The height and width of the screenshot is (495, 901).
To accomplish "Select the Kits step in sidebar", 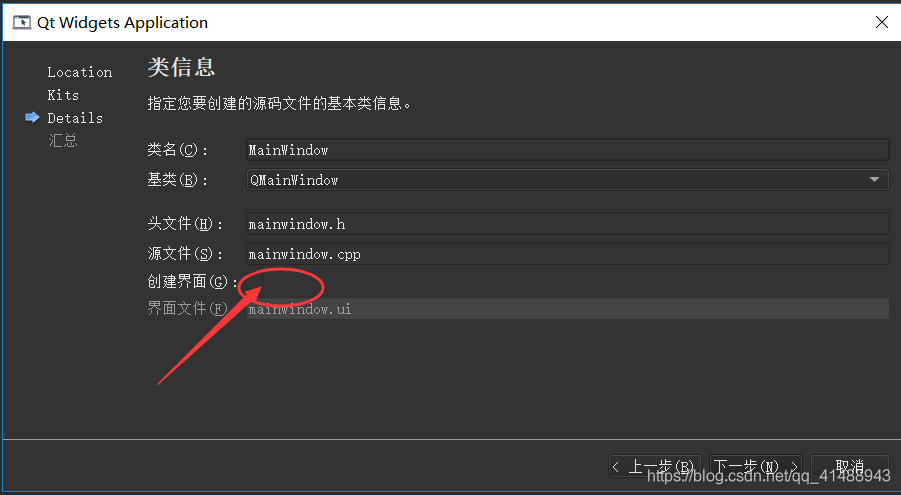I will [x=63, y=95].
